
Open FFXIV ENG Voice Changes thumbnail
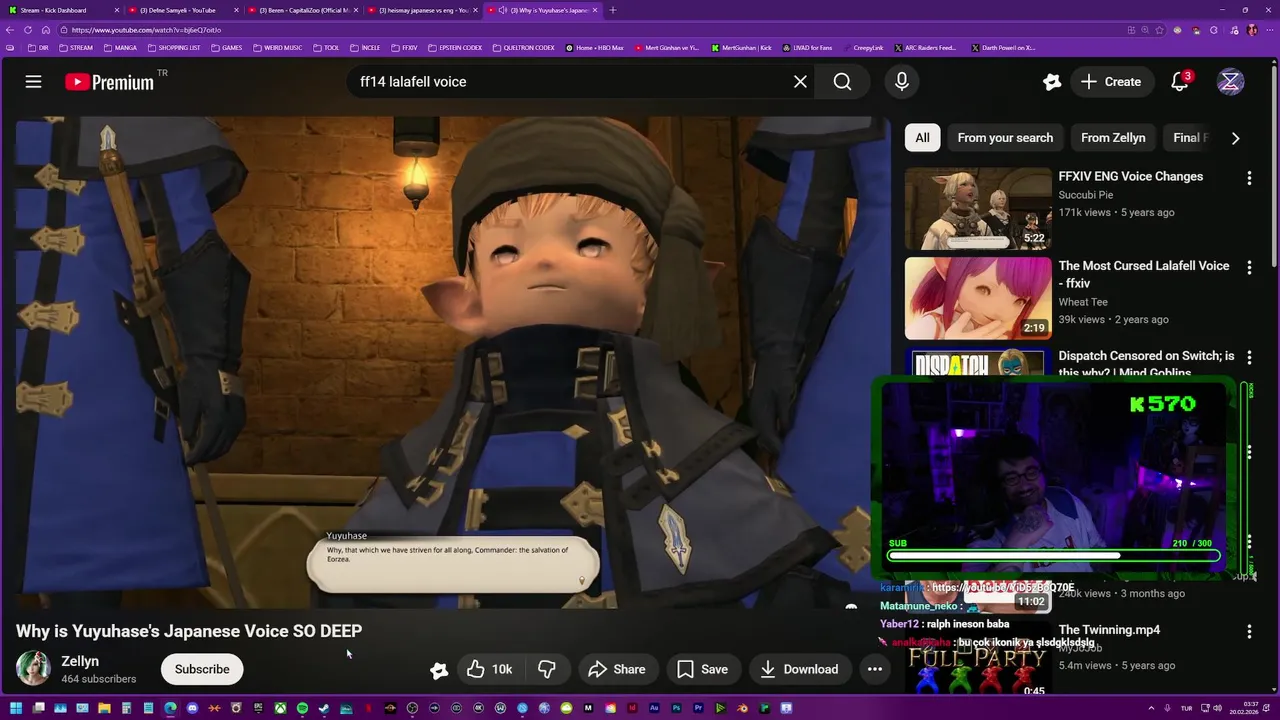(x=978, y=208)
